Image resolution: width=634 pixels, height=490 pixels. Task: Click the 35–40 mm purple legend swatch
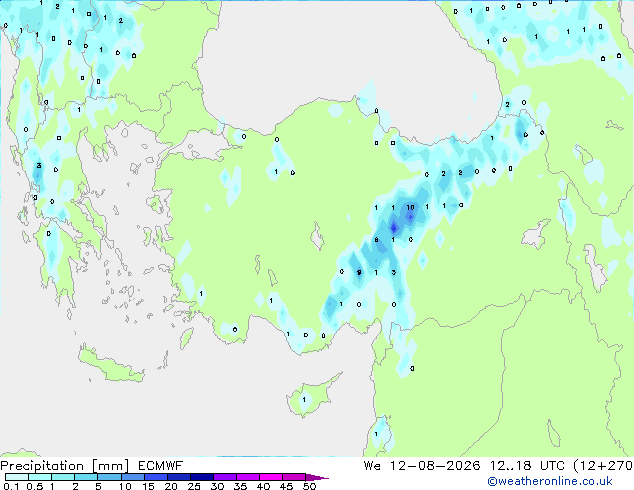247,477
